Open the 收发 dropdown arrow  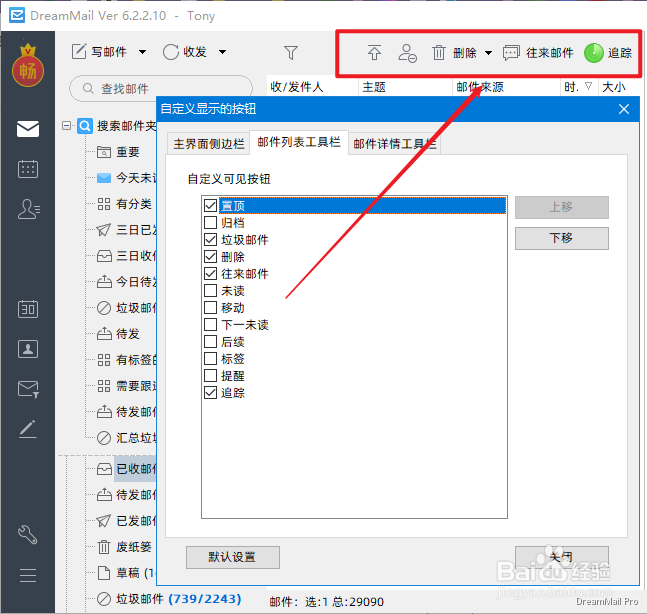[222, 52]
